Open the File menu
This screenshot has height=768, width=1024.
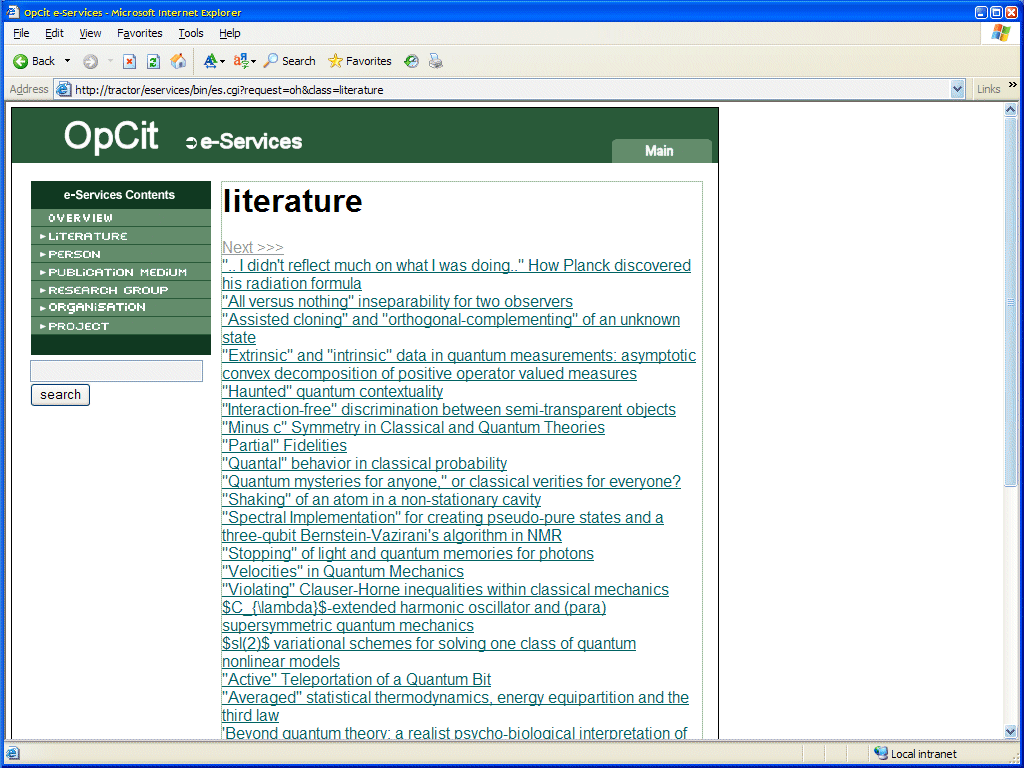click(22, 33)
